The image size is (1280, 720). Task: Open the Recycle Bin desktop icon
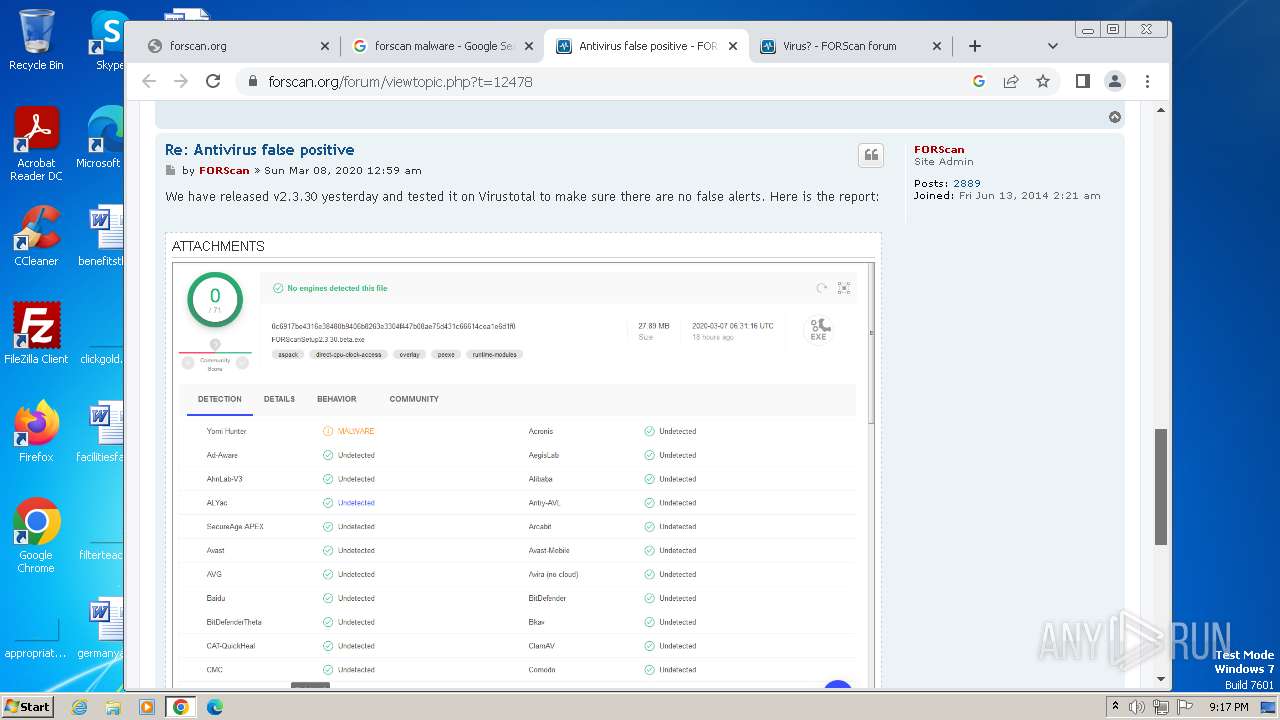(x=36, y=40)
